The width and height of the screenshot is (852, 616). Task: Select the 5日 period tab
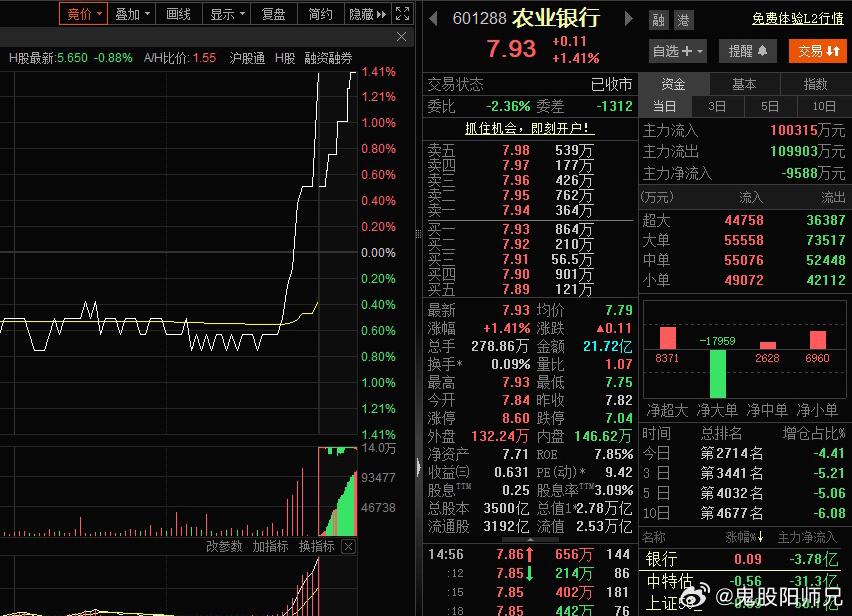(x=770, y=106)
